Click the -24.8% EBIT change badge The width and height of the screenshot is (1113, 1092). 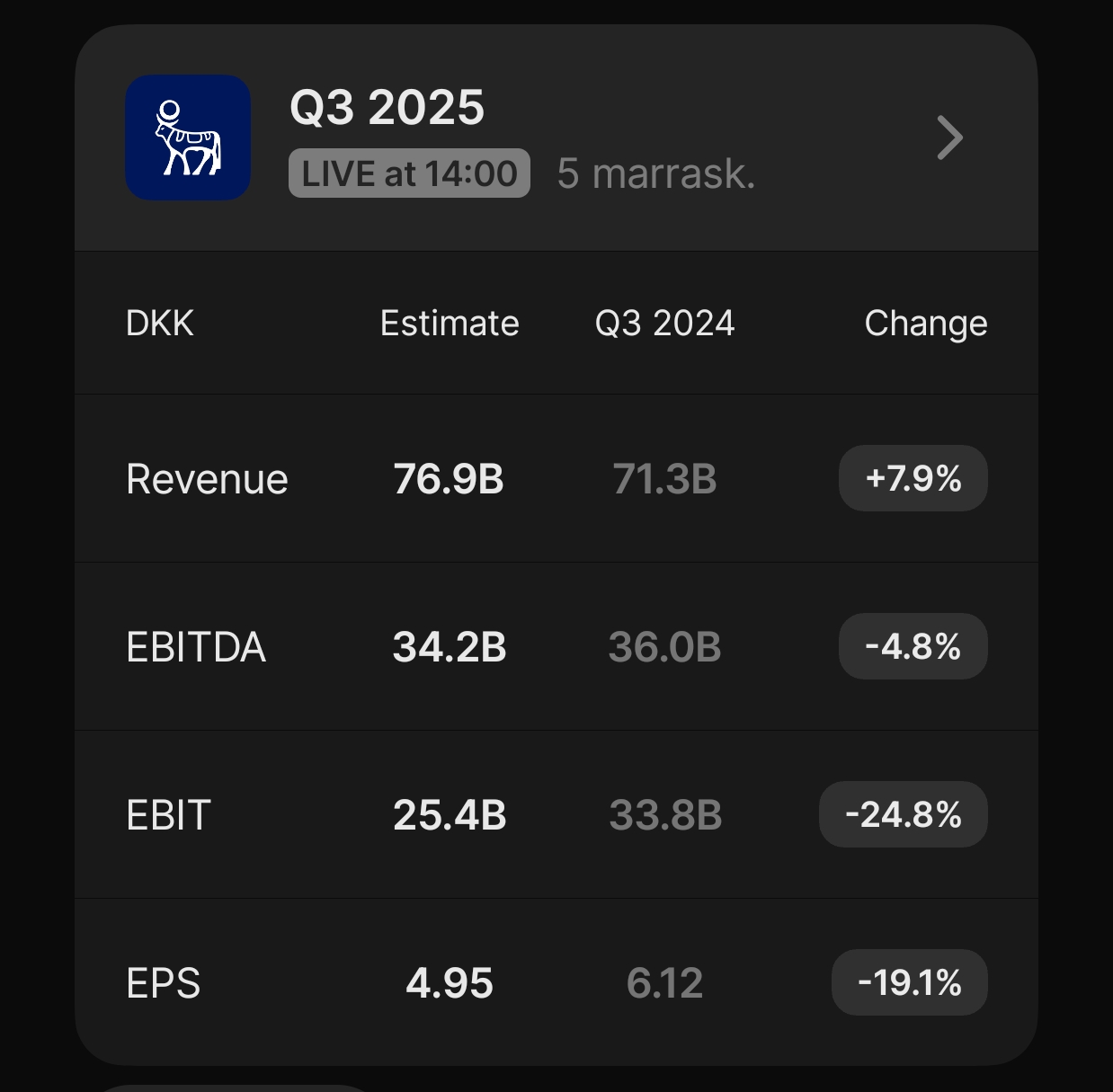903,814
